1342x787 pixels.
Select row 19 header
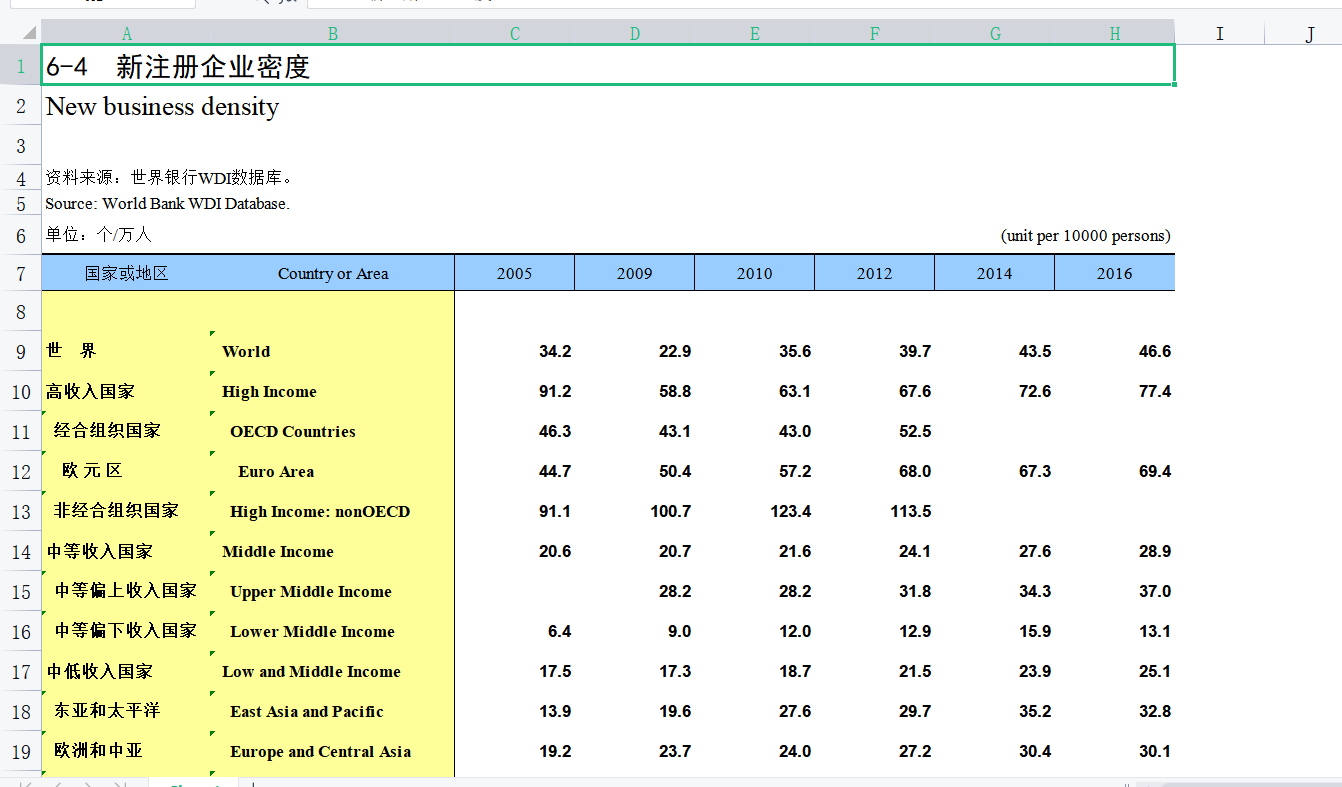pos(20,752)
